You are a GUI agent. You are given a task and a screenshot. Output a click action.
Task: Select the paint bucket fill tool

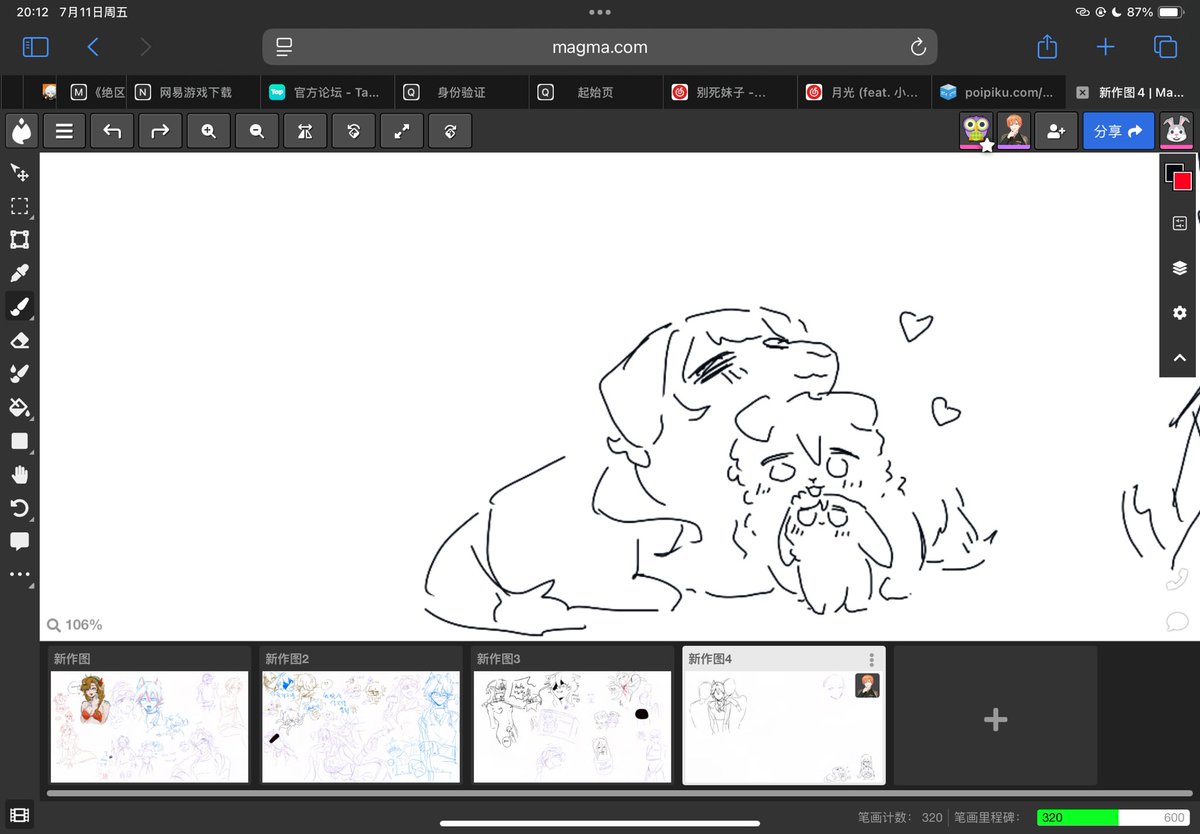tap(19, 408)
